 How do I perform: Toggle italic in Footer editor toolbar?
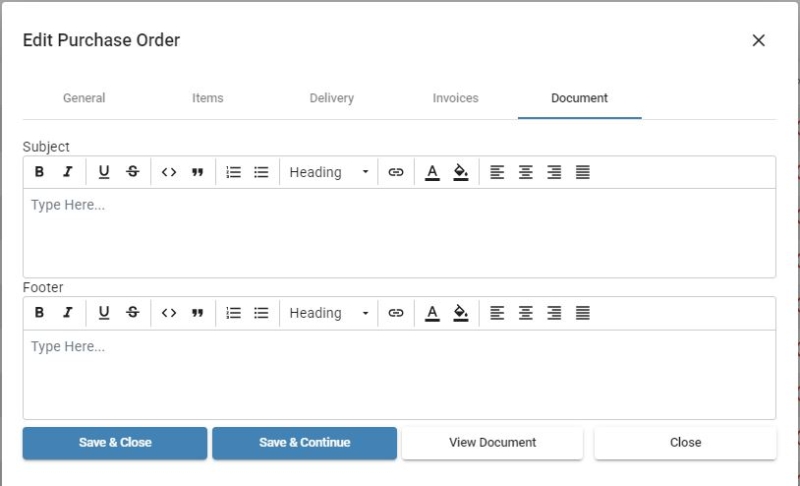pyautogui.click(x=67, y=313)
